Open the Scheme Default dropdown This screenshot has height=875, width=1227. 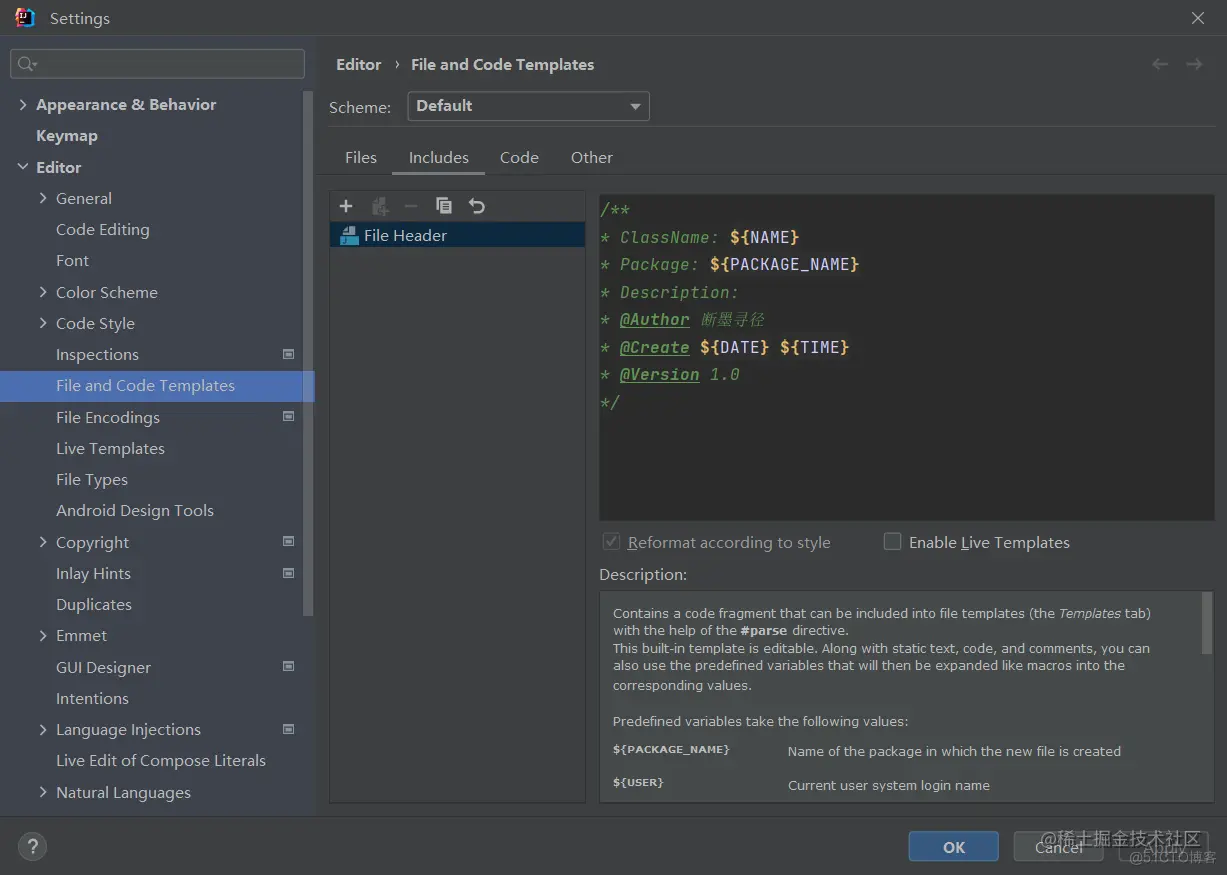(528, 106)
